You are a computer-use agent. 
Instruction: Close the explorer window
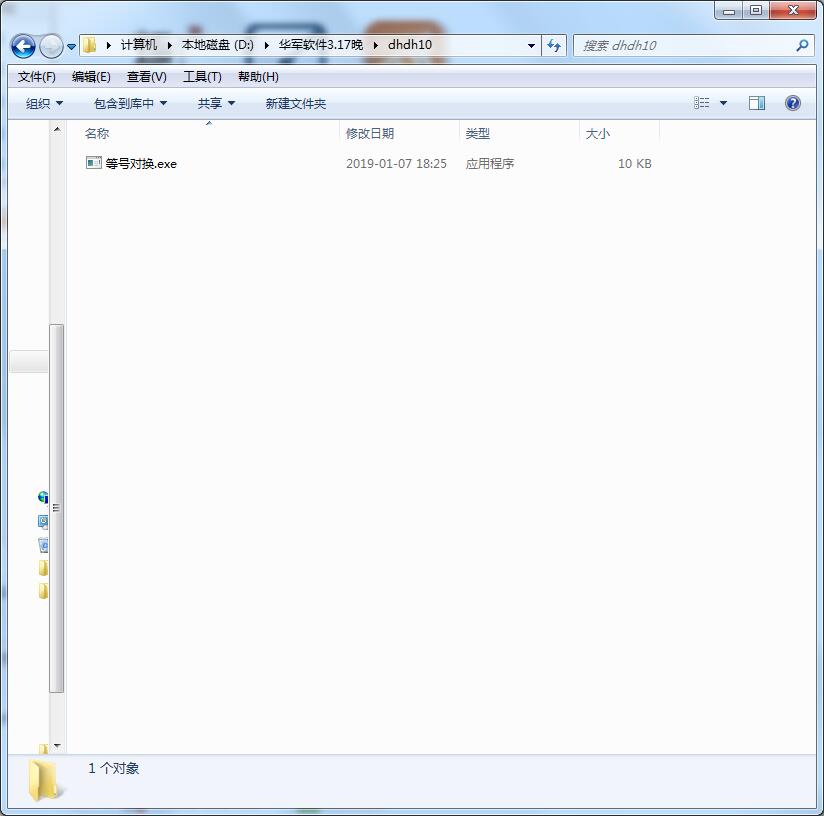793,10
